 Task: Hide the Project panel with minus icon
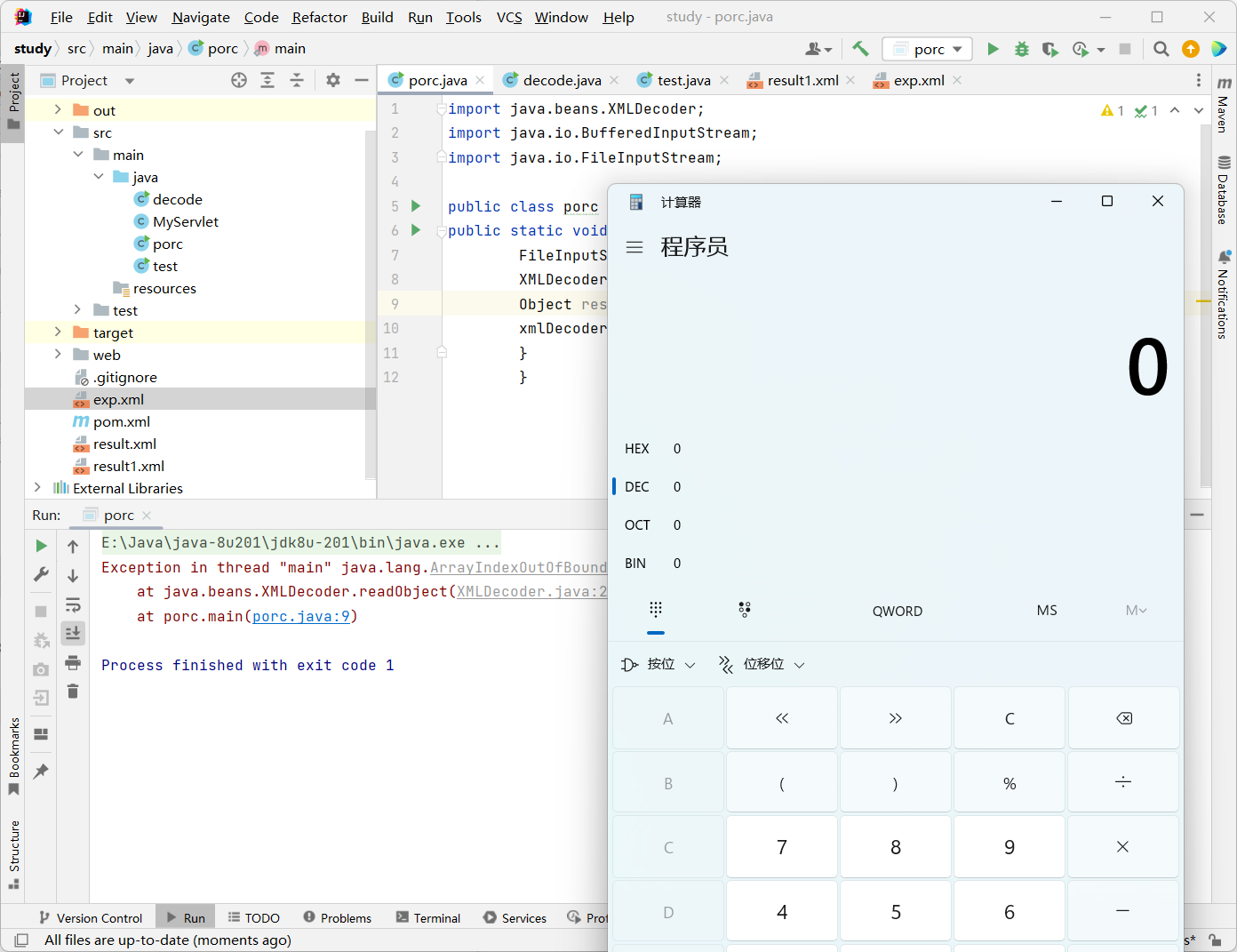tap(362, 80)
